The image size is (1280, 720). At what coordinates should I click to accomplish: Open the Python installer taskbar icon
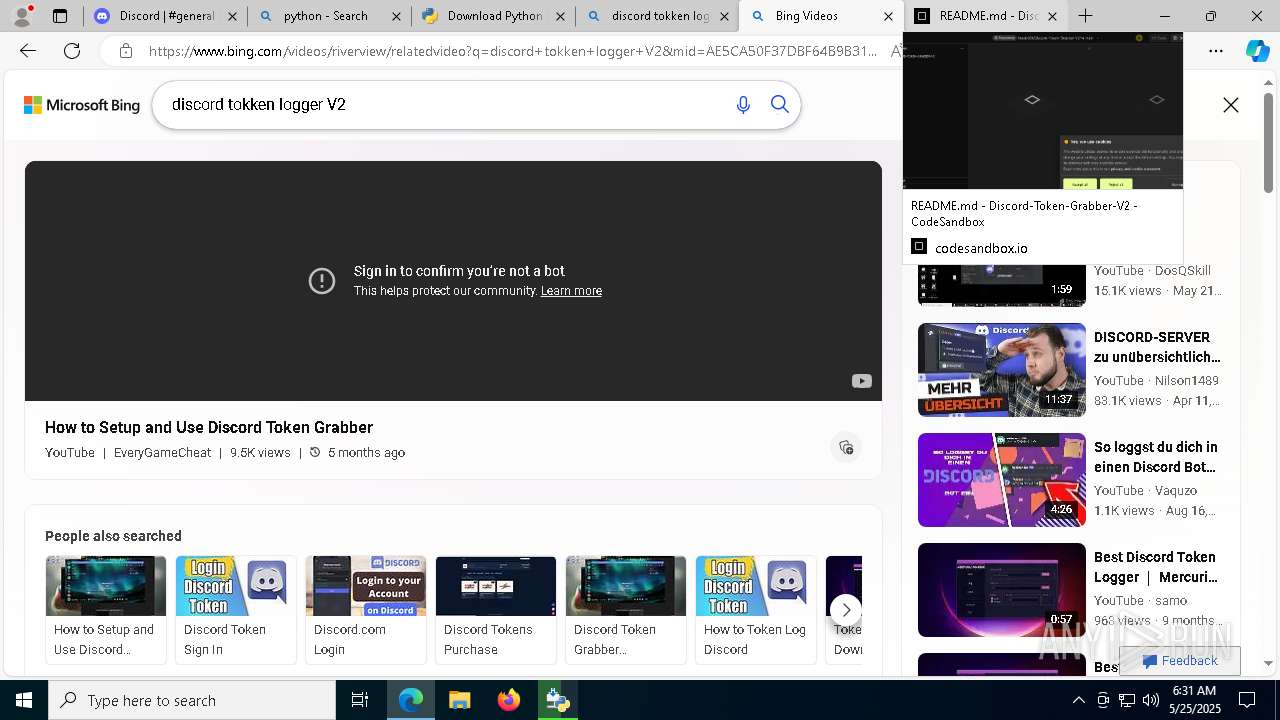tap(558, 700)
